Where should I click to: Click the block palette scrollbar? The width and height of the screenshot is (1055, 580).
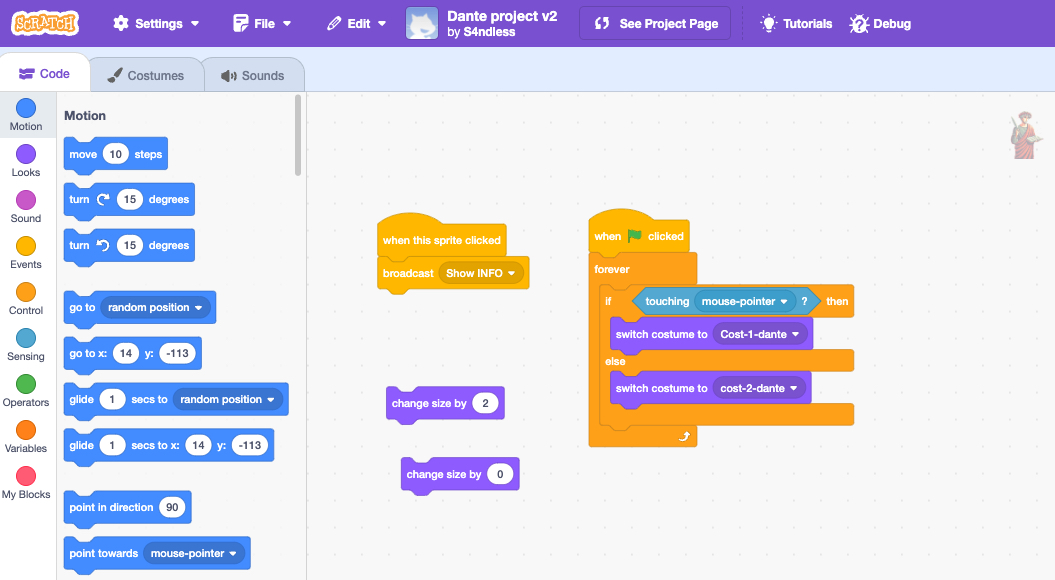298,135
